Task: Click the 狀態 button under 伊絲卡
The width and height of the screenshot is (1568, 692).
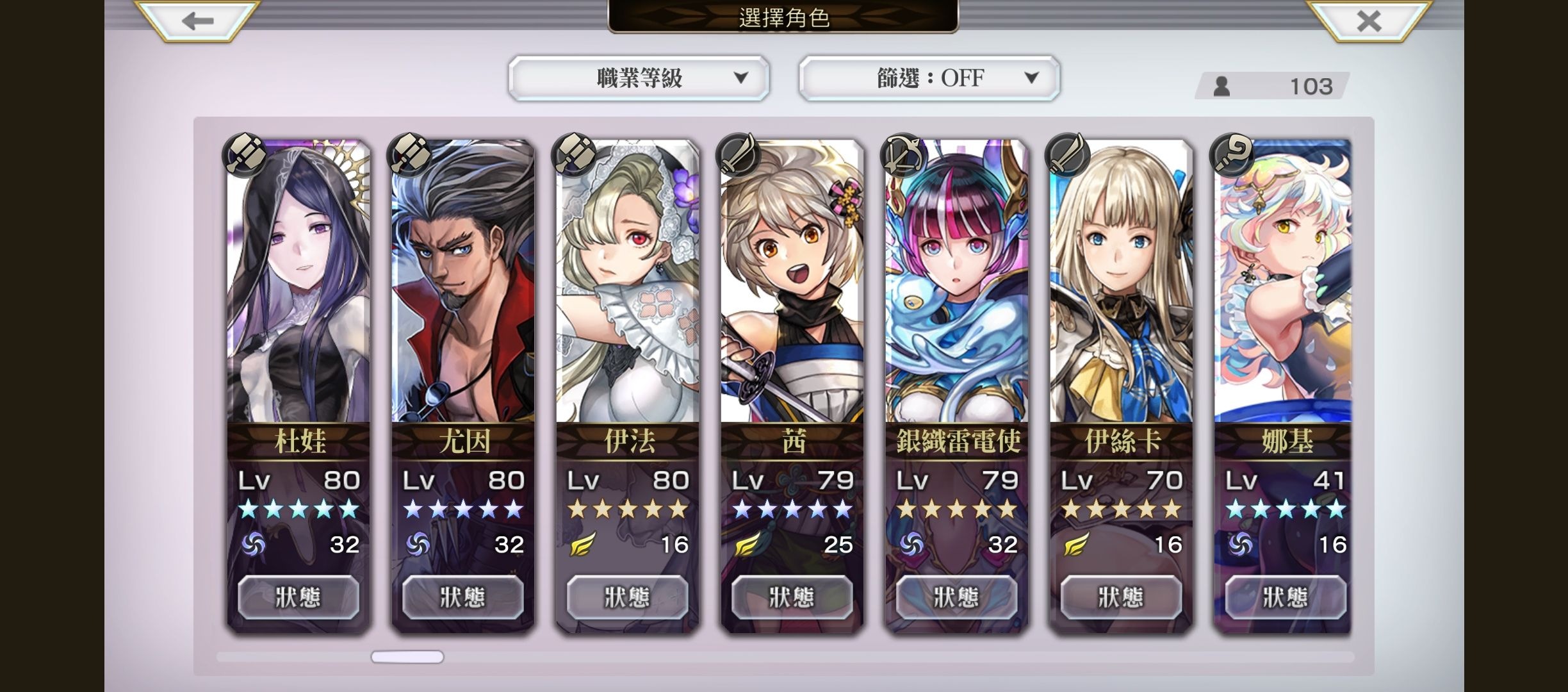Action: coord(1122,597)
